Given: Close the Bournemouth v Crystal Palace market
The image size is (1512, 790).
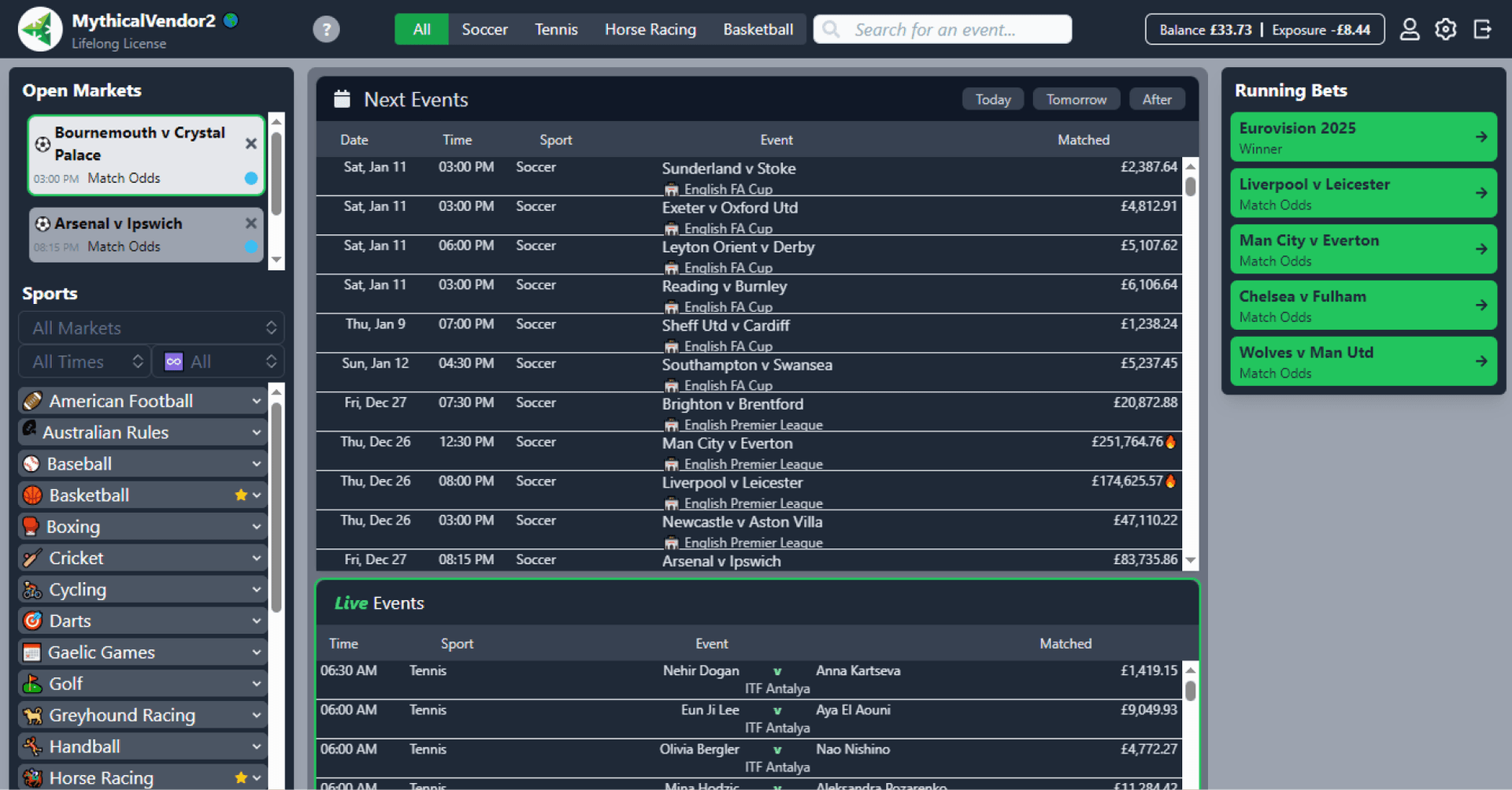Looking at the screenshot, I should pos(251,143).
